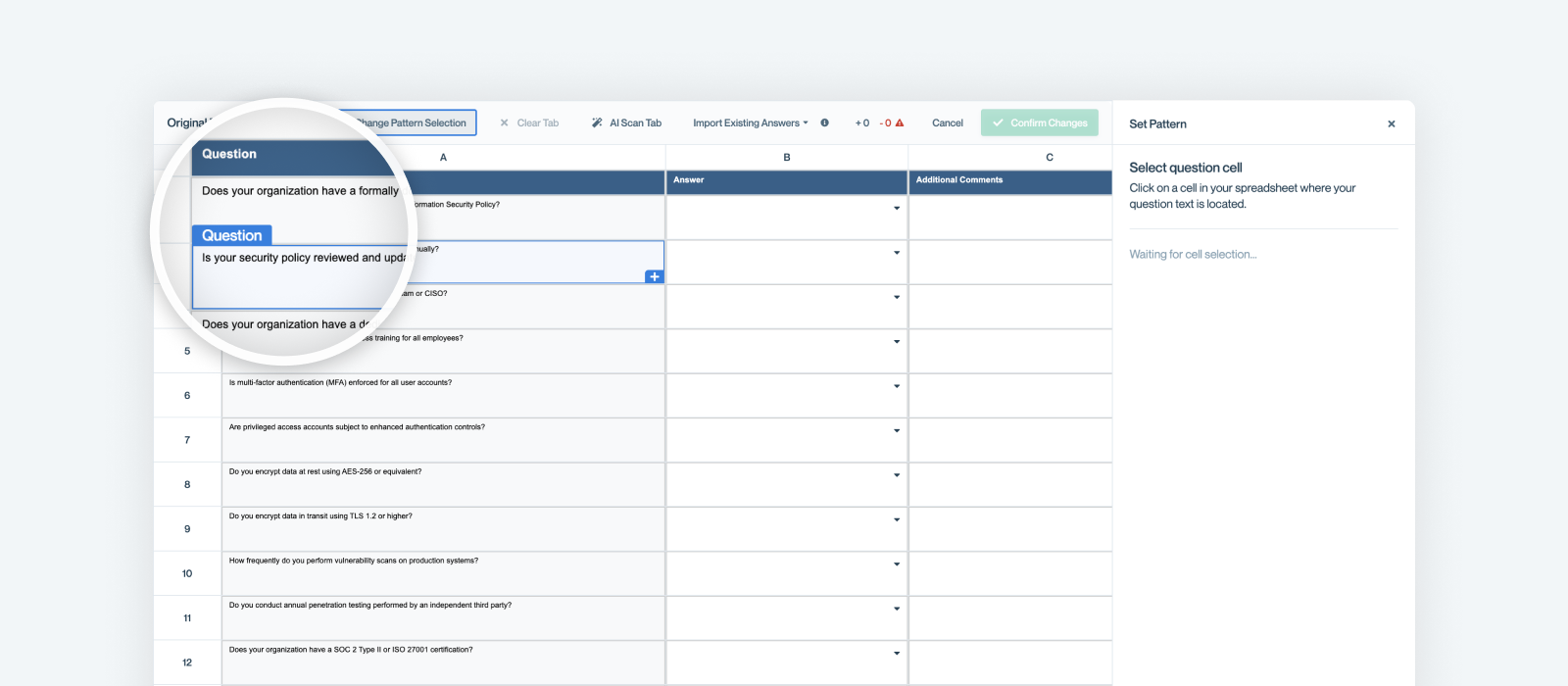Select the SOC 2 Type II question cell
This screenshot has height=686, width=1568.
[x=443, y=662]
